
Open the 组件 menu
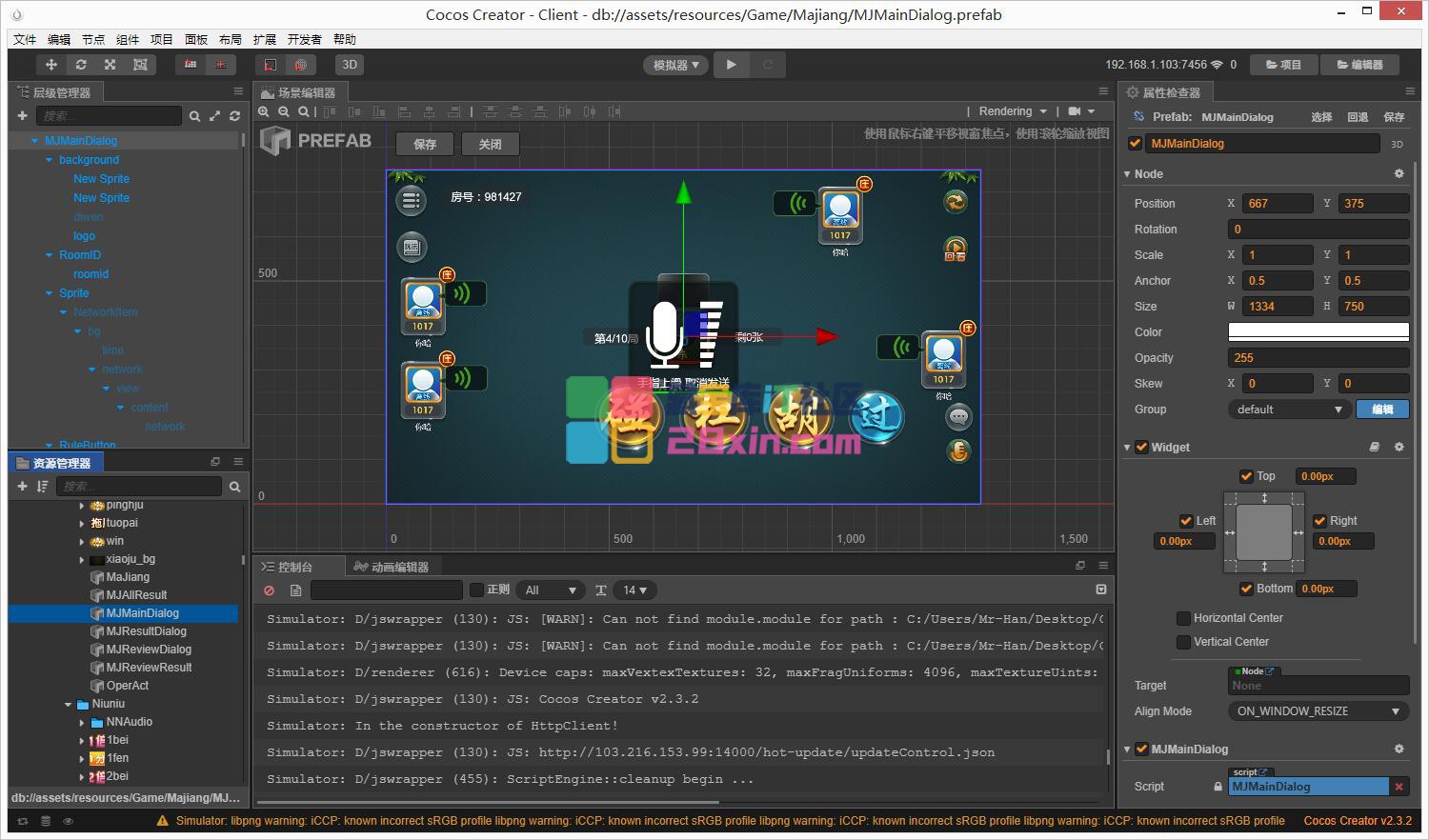pos(128,39)
